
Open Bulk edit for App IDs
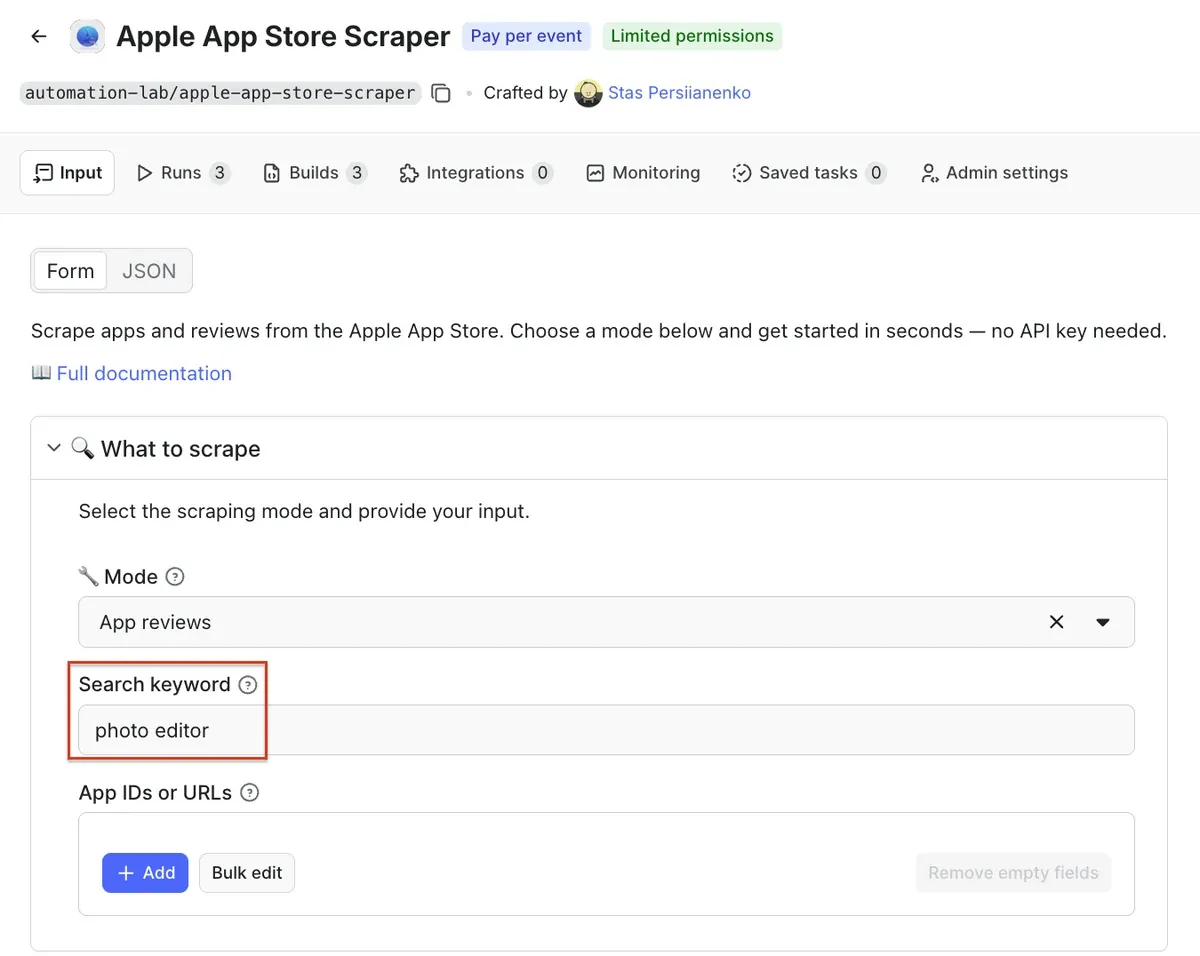tap(247, 873)
